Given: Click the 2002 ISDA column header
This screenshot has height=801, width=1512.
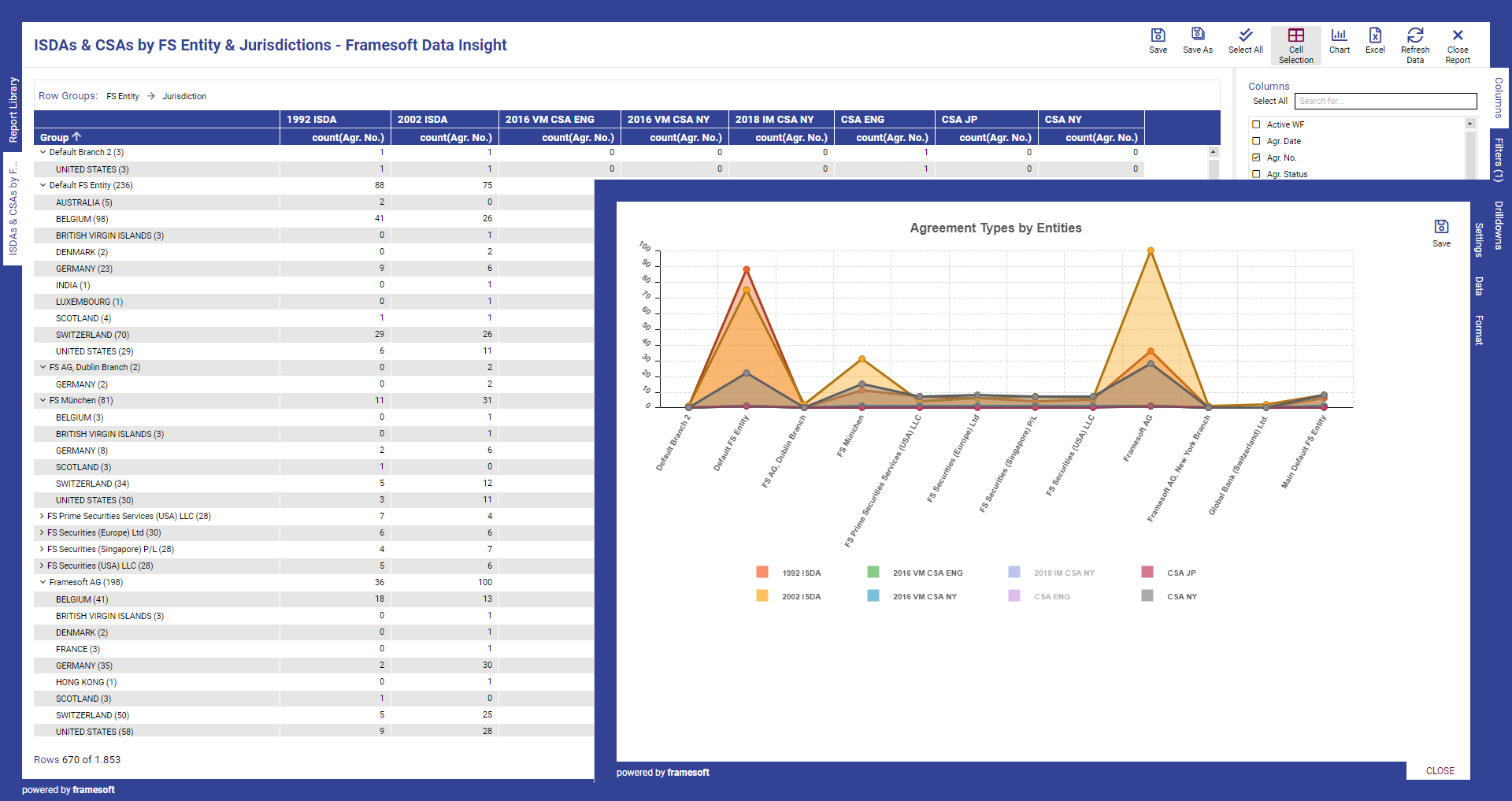Looking at the screenshot, I should [x=445, y=119].
